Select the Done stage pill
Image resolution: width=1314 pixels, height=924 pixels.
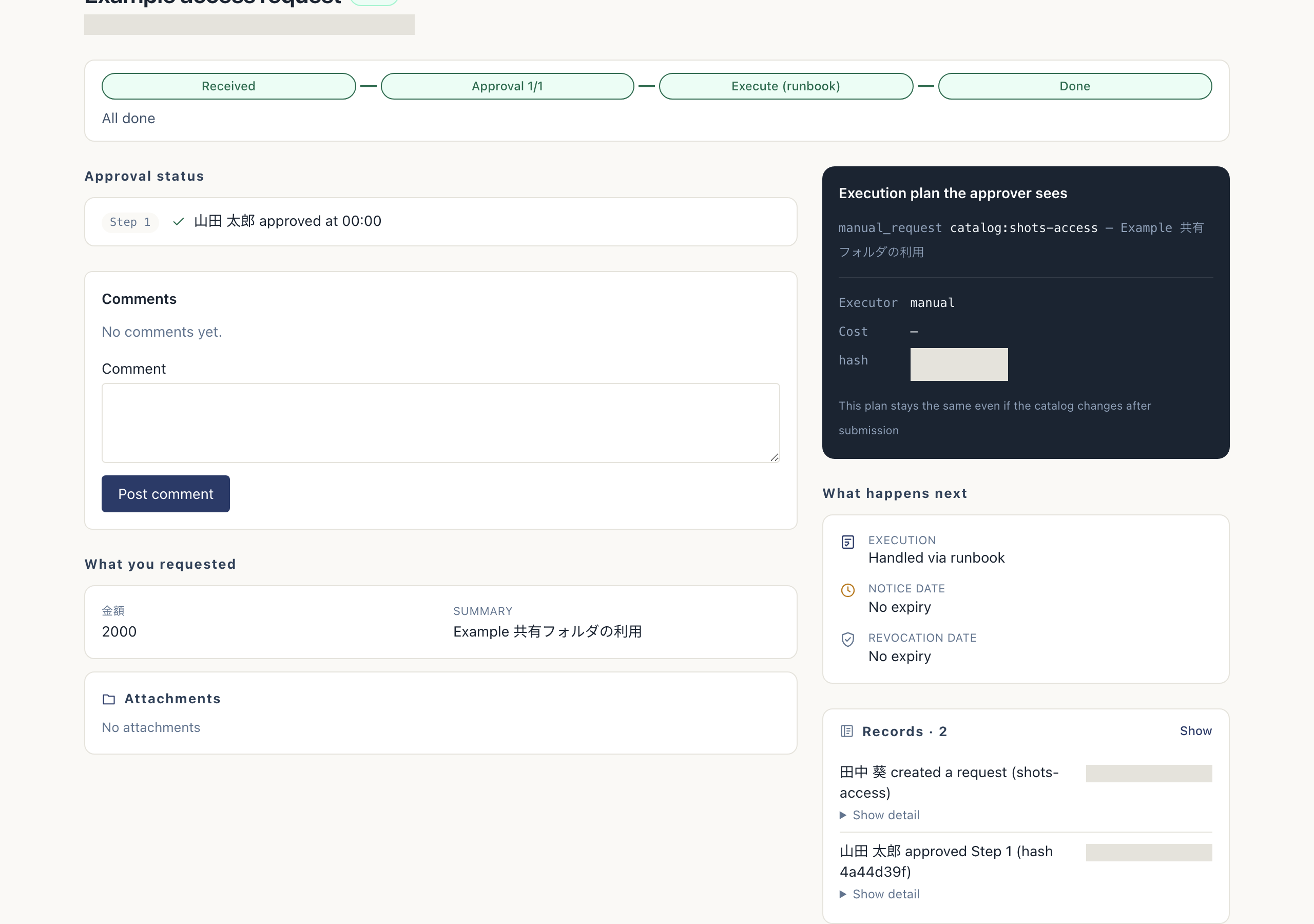point(1075,86)
